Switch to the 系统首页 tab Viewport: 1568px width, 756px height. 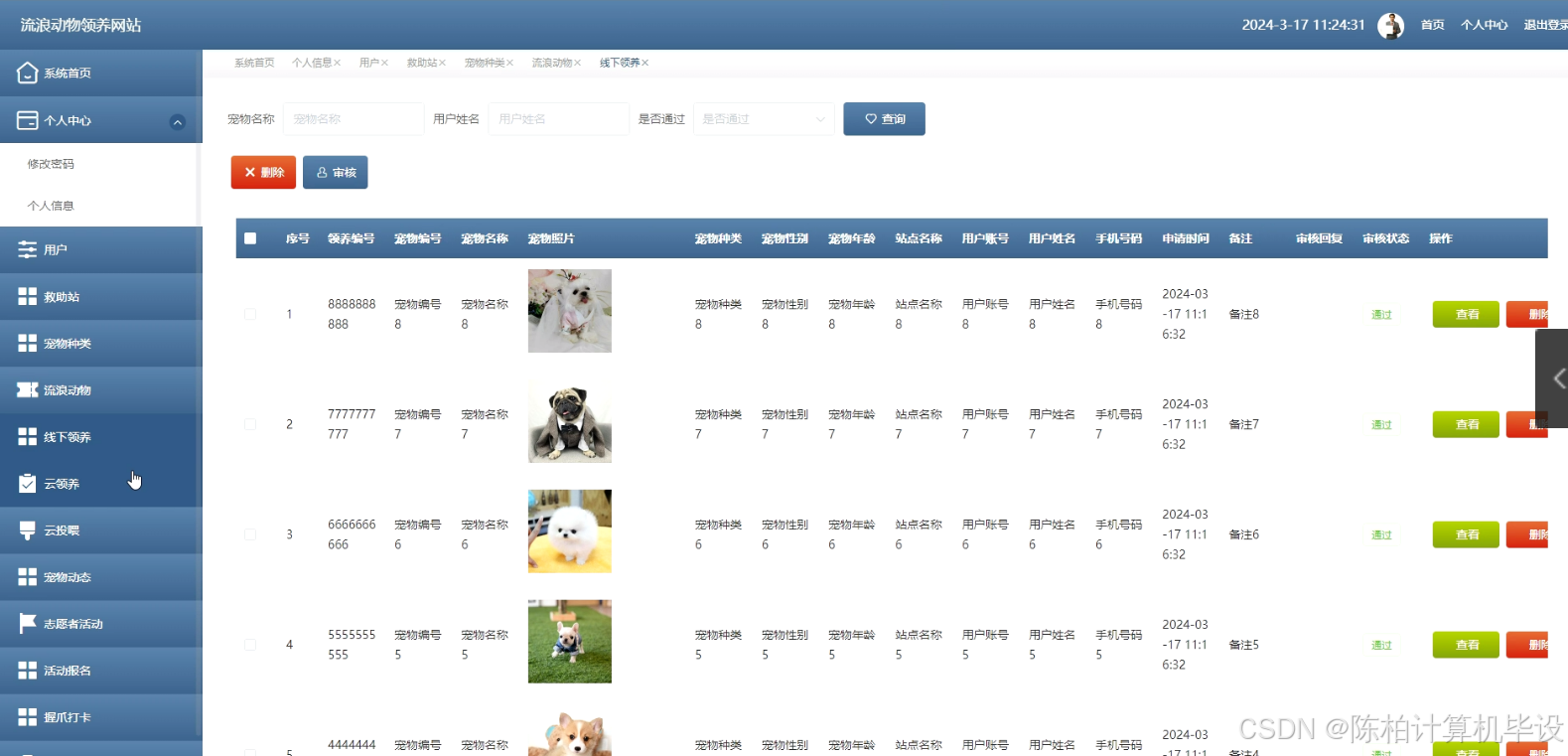(x=254, y=63)
